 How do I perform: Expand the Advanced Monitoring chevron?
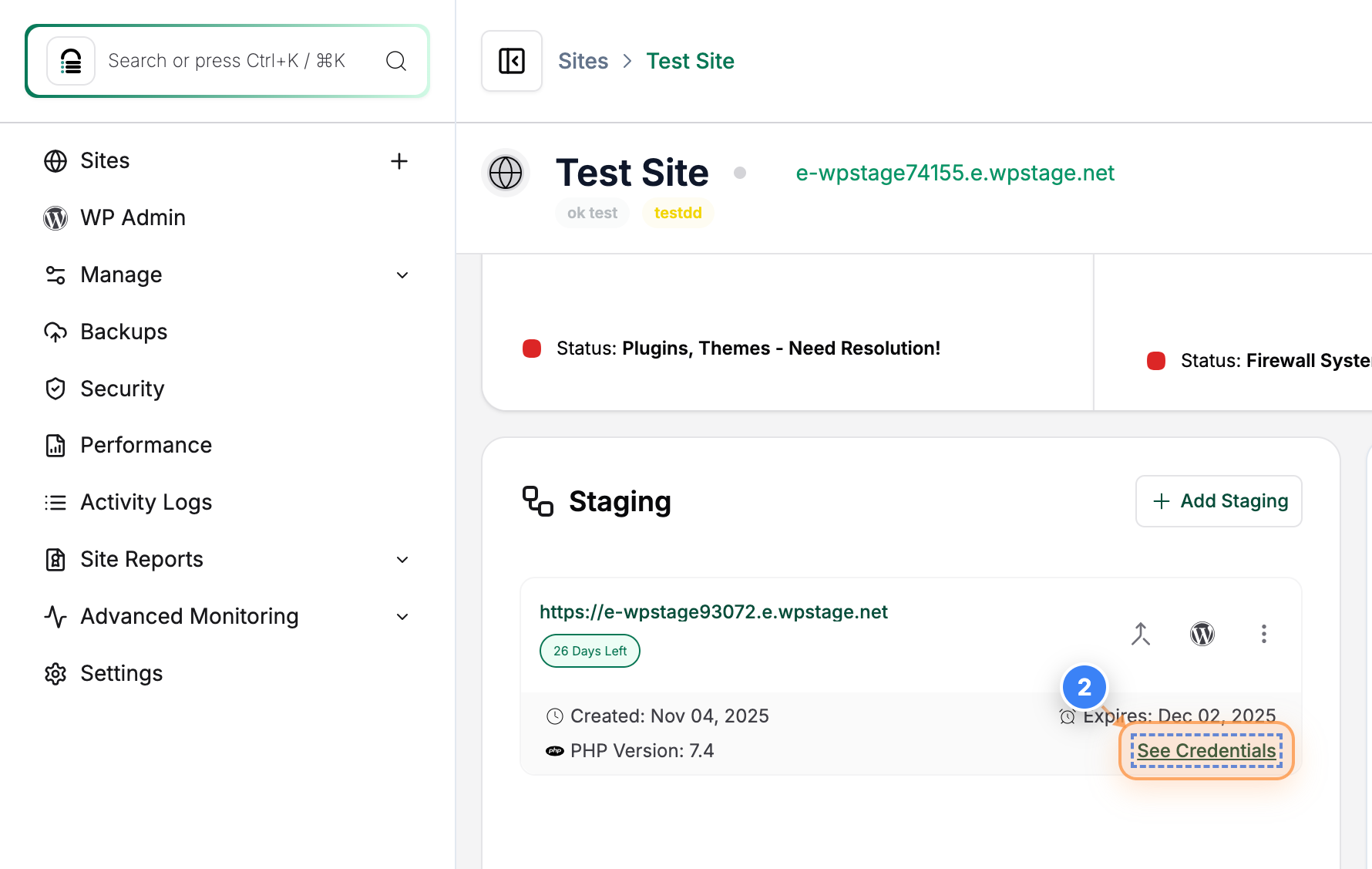click(x=402, y=617)
